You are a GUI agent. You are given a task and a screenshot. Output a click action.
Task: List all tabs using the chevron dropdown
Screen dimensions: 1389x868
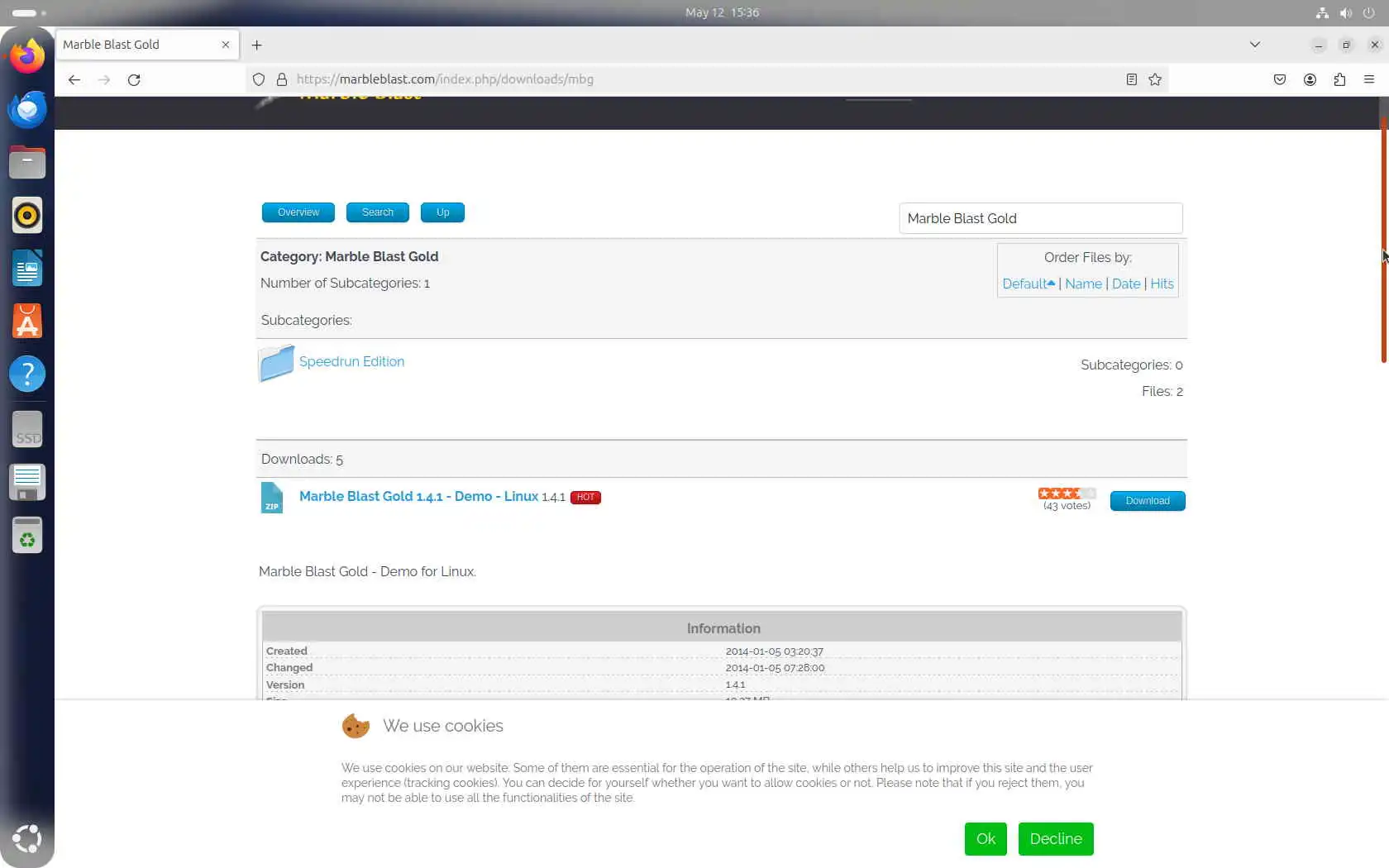point(1255,45)
